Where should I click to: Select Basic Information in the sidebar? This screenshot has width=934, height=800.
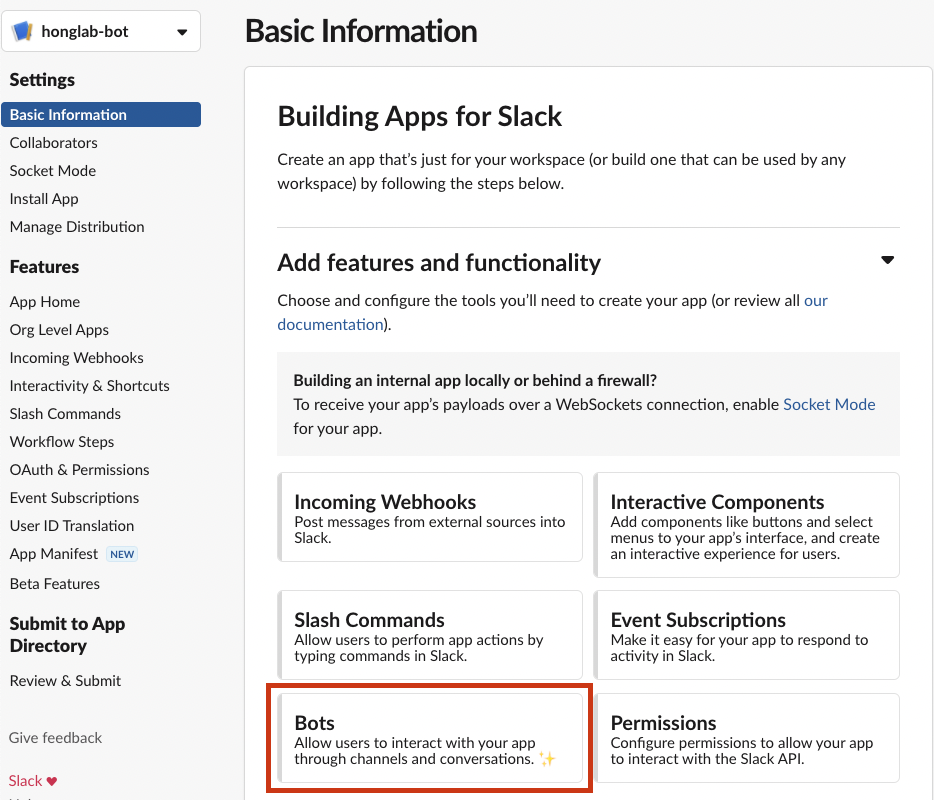click(101, 114)
